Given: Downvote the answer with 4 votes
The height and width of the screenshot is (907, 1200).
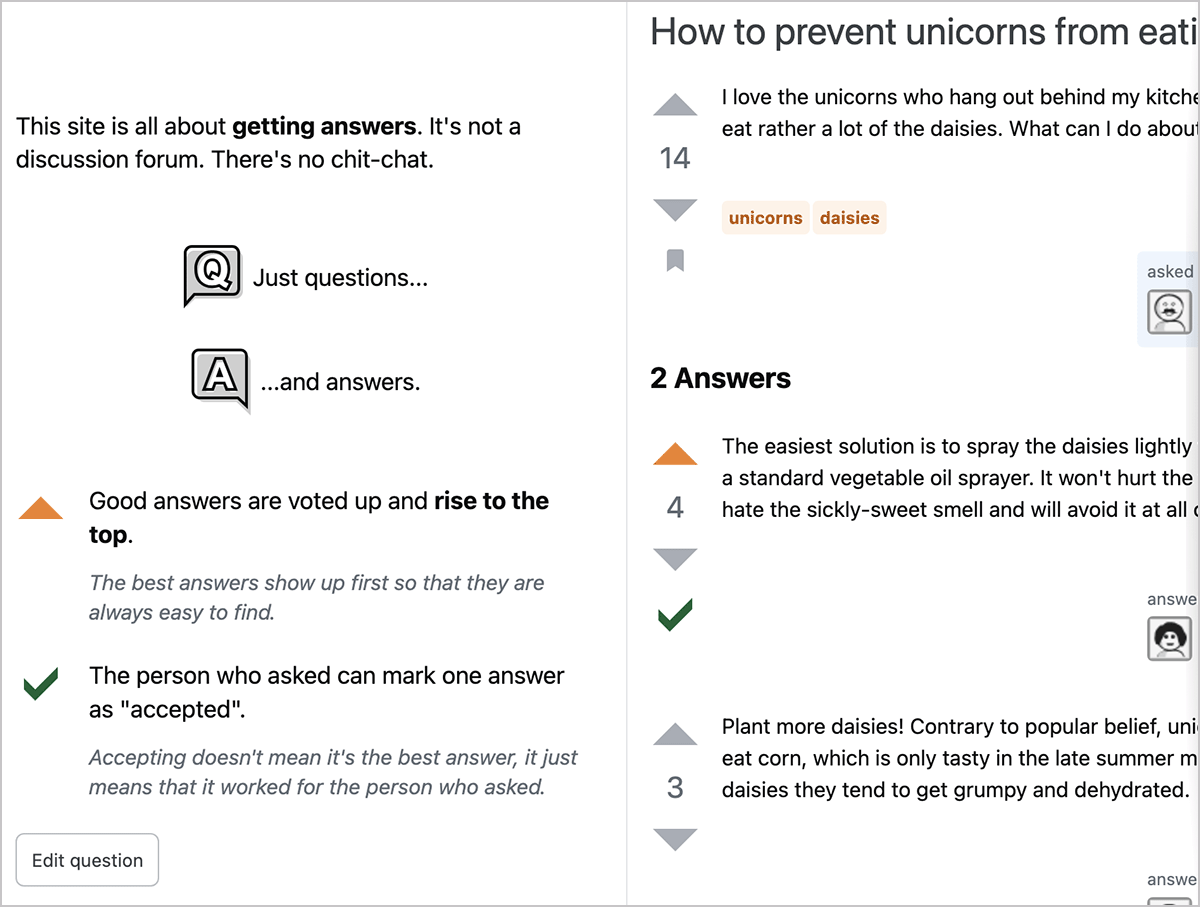Looking at the screenshot, I should click(x=675, y=559).
